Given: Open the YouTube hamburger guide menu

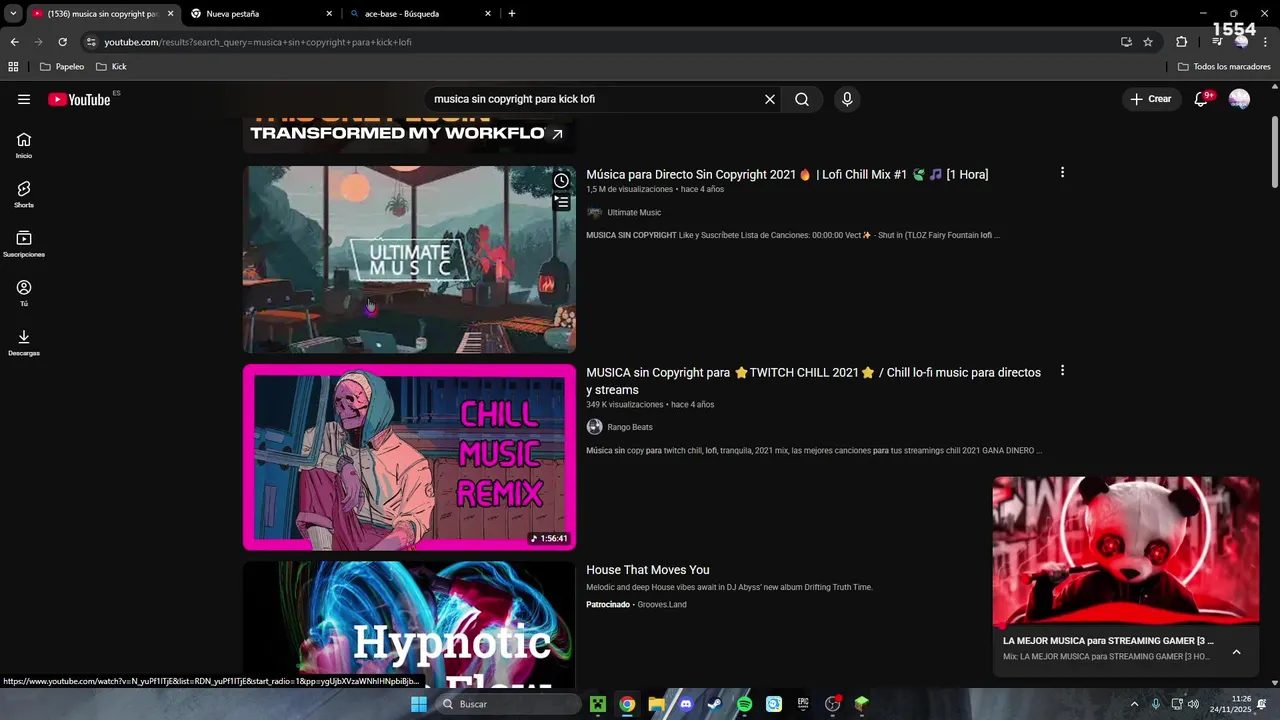Looking at the screenshot, I should [x=24, y=99].
